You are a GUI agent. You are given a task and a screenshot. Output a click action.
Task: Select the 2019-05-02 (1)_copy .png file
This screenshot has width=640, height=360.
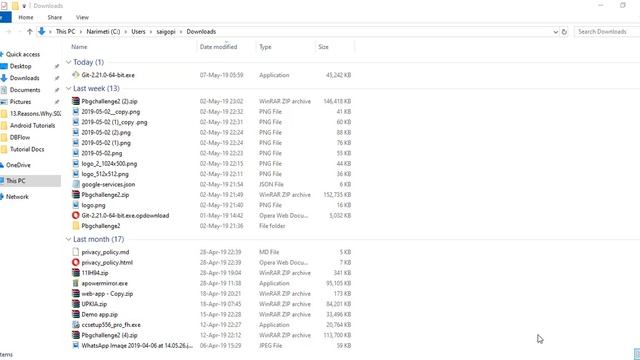tap(114, 122)
